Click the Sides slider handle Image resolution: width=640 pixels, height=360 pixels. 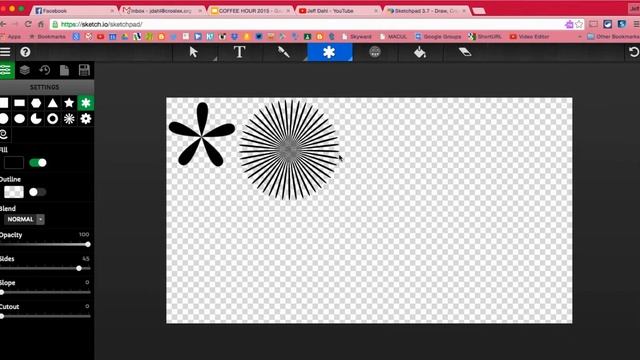(79, 268)
